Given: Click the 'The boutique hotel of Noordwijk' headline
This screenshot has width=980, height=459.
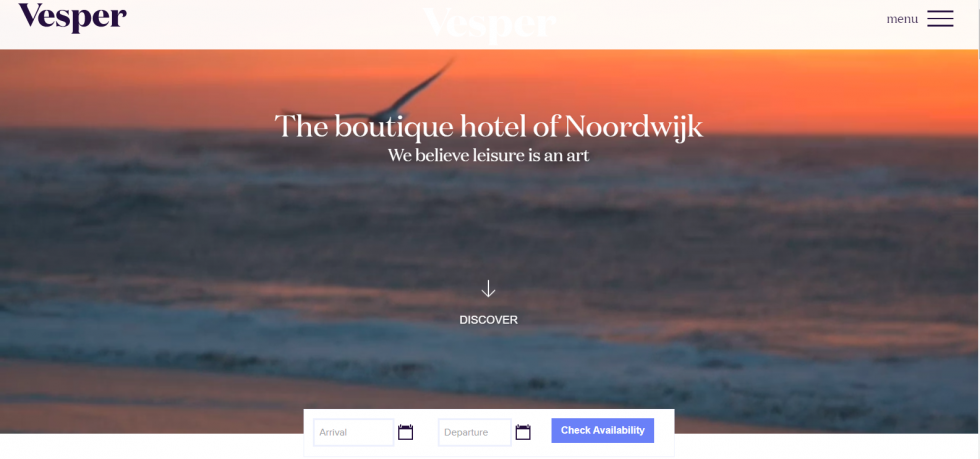Looking at the screenshot, I should (x=489, y=126).
